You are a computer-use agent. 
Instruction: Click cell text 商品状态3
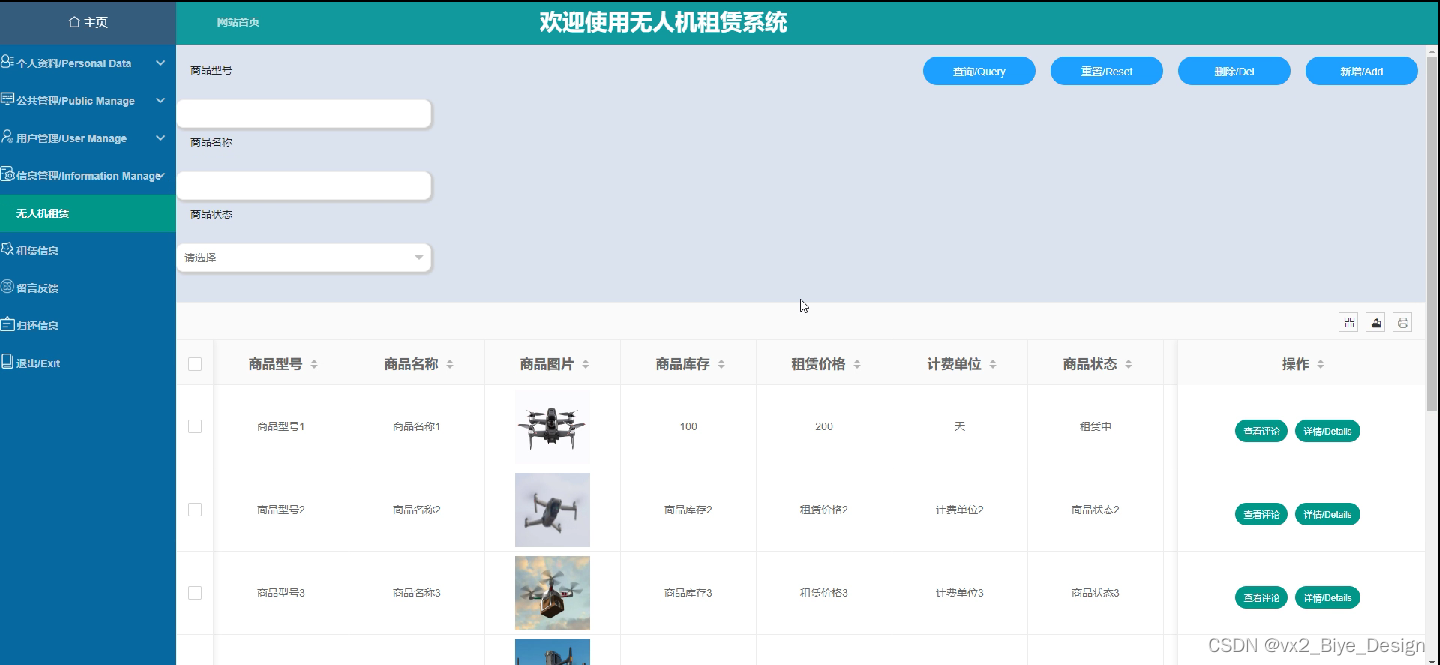1095,593
